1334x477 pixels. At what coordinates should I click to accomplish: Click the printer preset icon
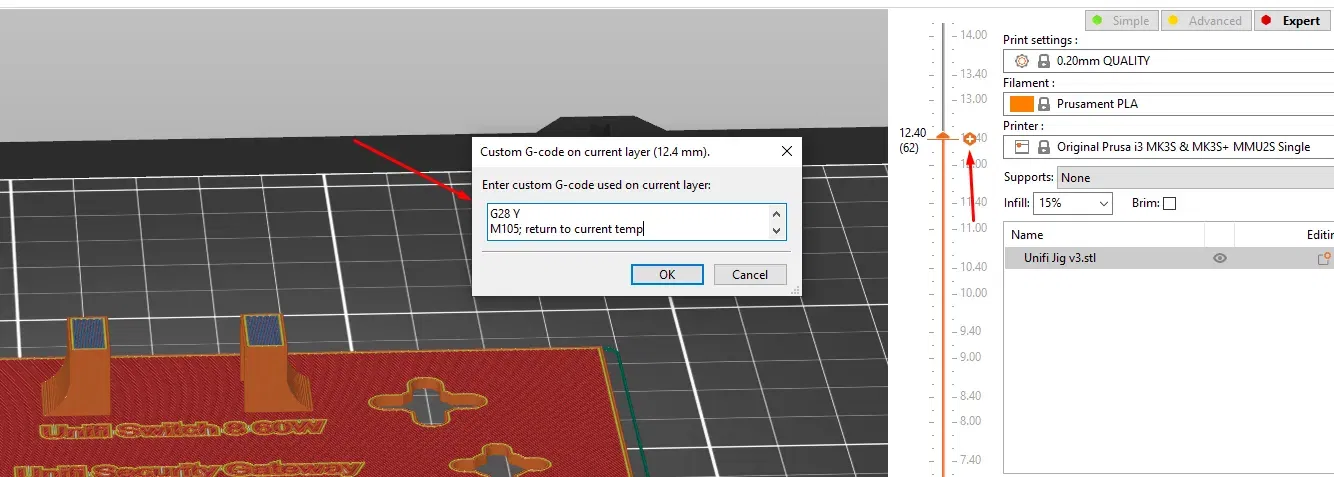coord(1021,147)
